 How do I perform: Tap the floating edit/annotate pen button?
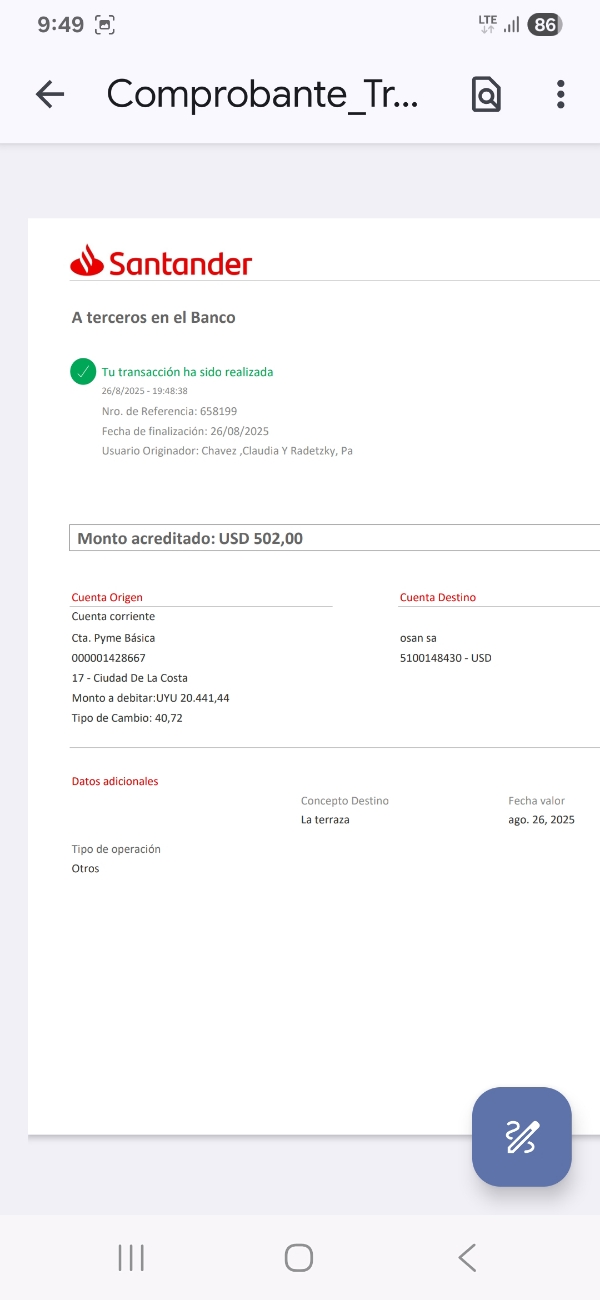coord(522,1137)
